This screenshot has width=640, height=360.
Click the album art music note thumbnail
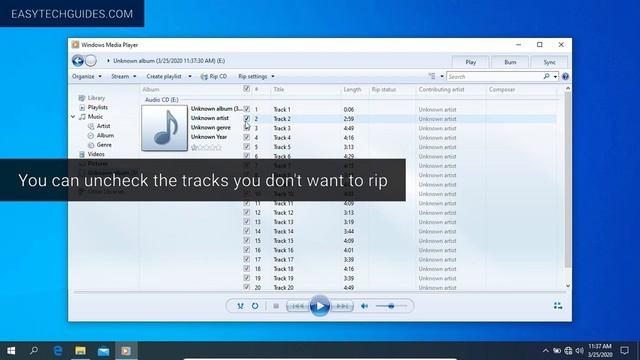(164, 128)
